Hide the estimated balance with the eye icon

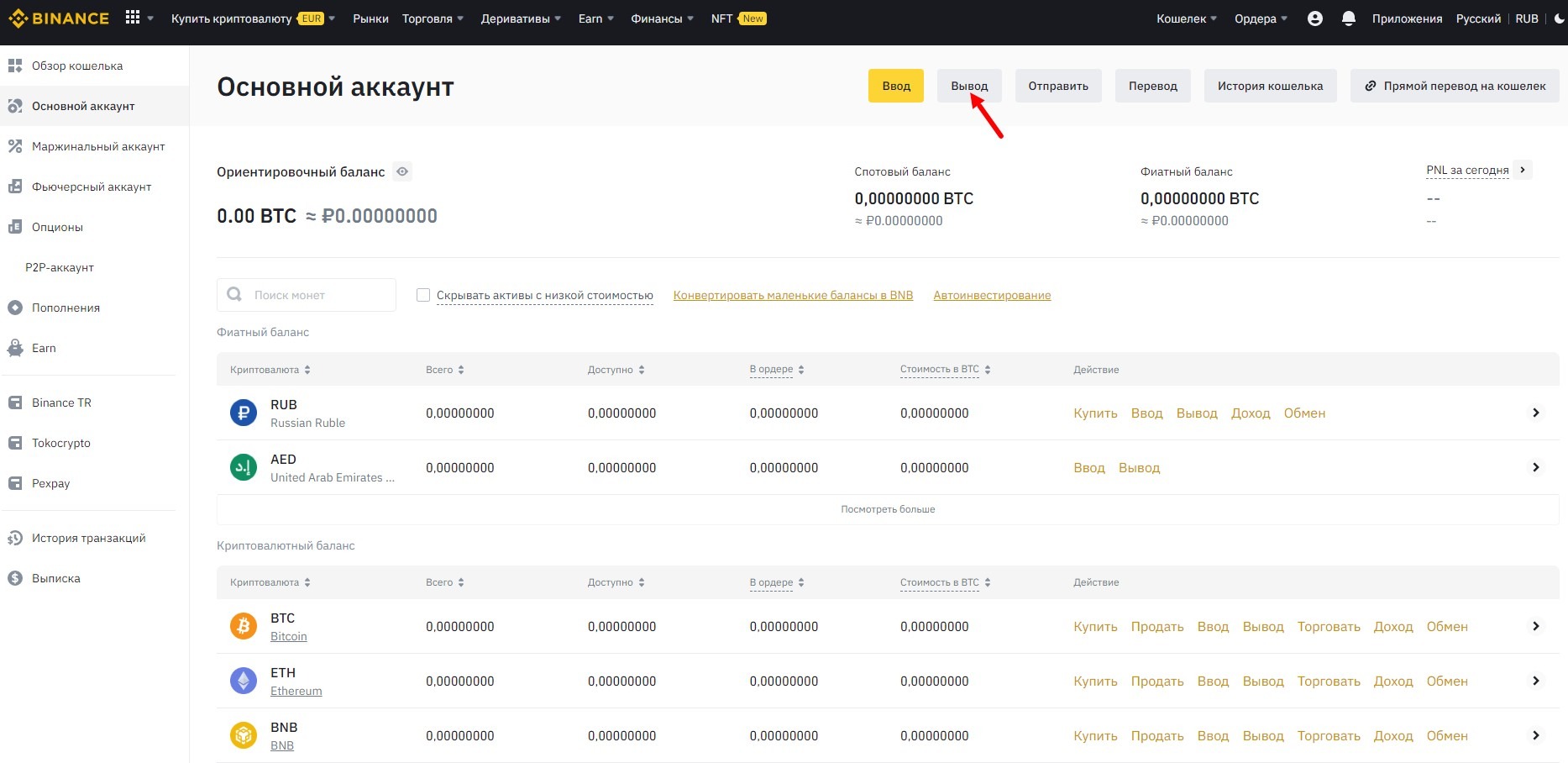click(x=403, y=171)
